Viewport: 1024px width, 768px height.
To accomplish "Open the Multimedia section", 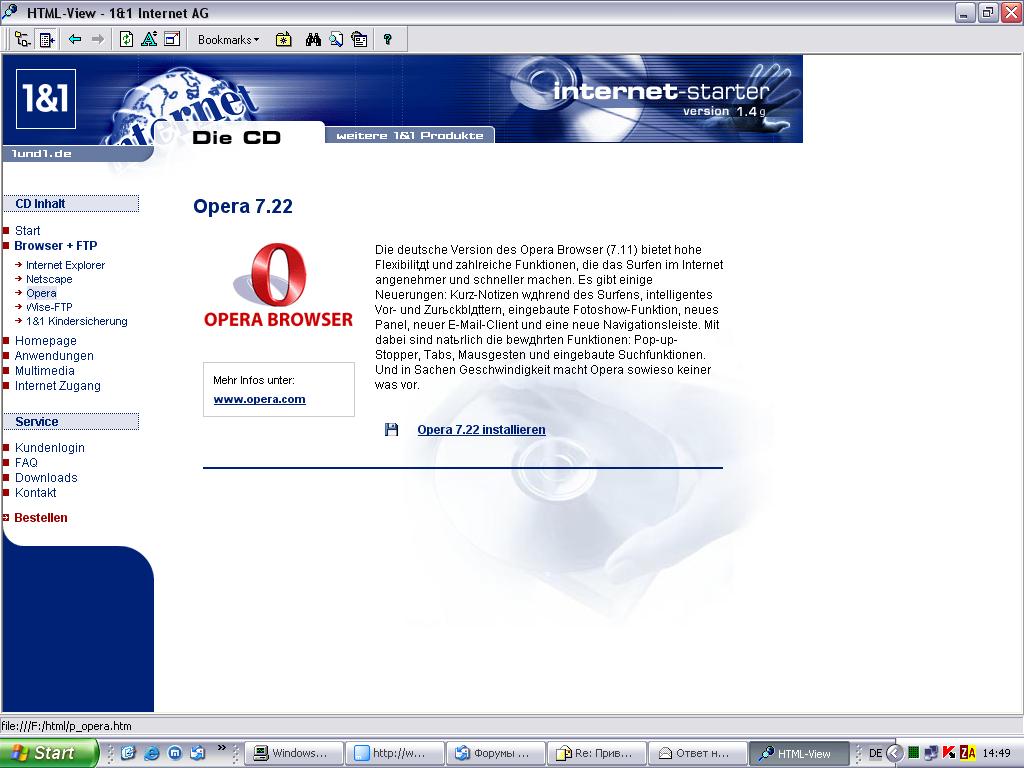I will [x=44, y=371].
